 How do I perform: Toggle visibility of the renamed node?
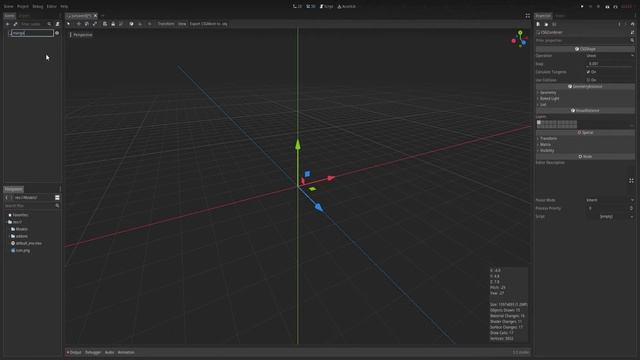pyautogui.click(x=57, y=33)
